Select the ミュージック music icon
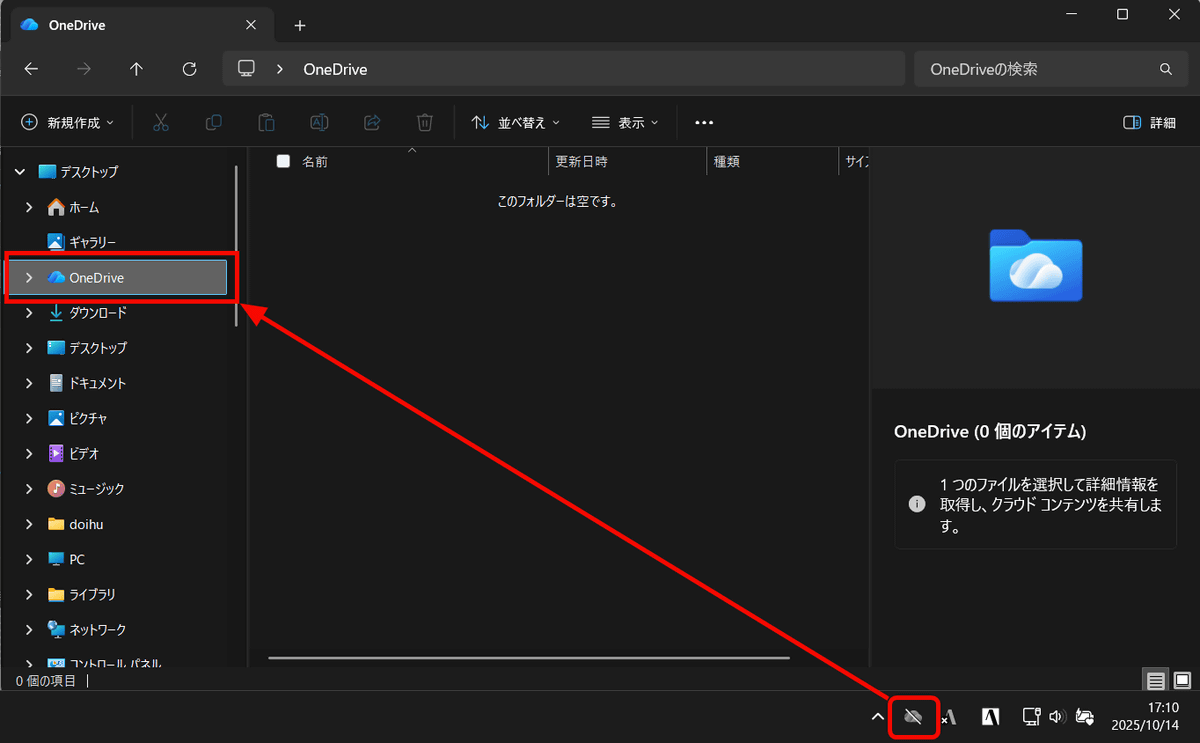Viewport: 1200px width, 743px height. point(57,488)
